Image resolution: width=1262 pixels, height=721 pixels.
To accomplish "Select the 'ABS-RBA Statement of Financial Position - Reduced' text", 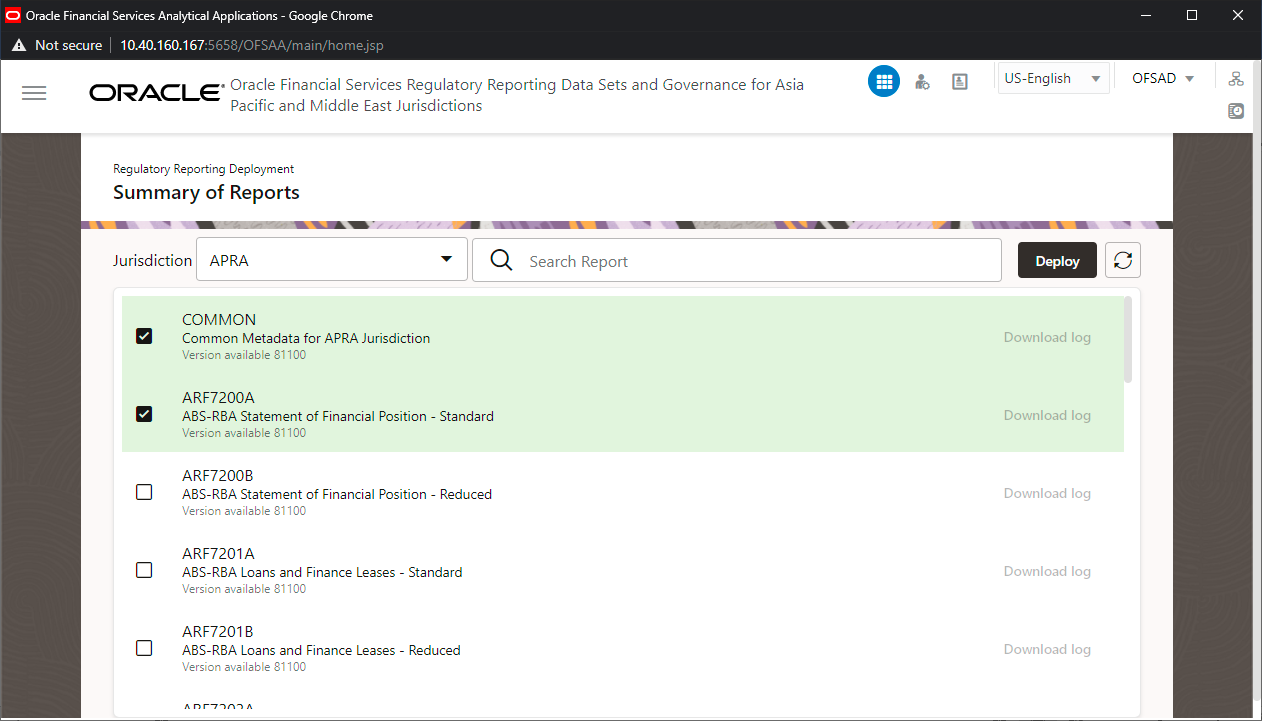I will click(337, 494).
